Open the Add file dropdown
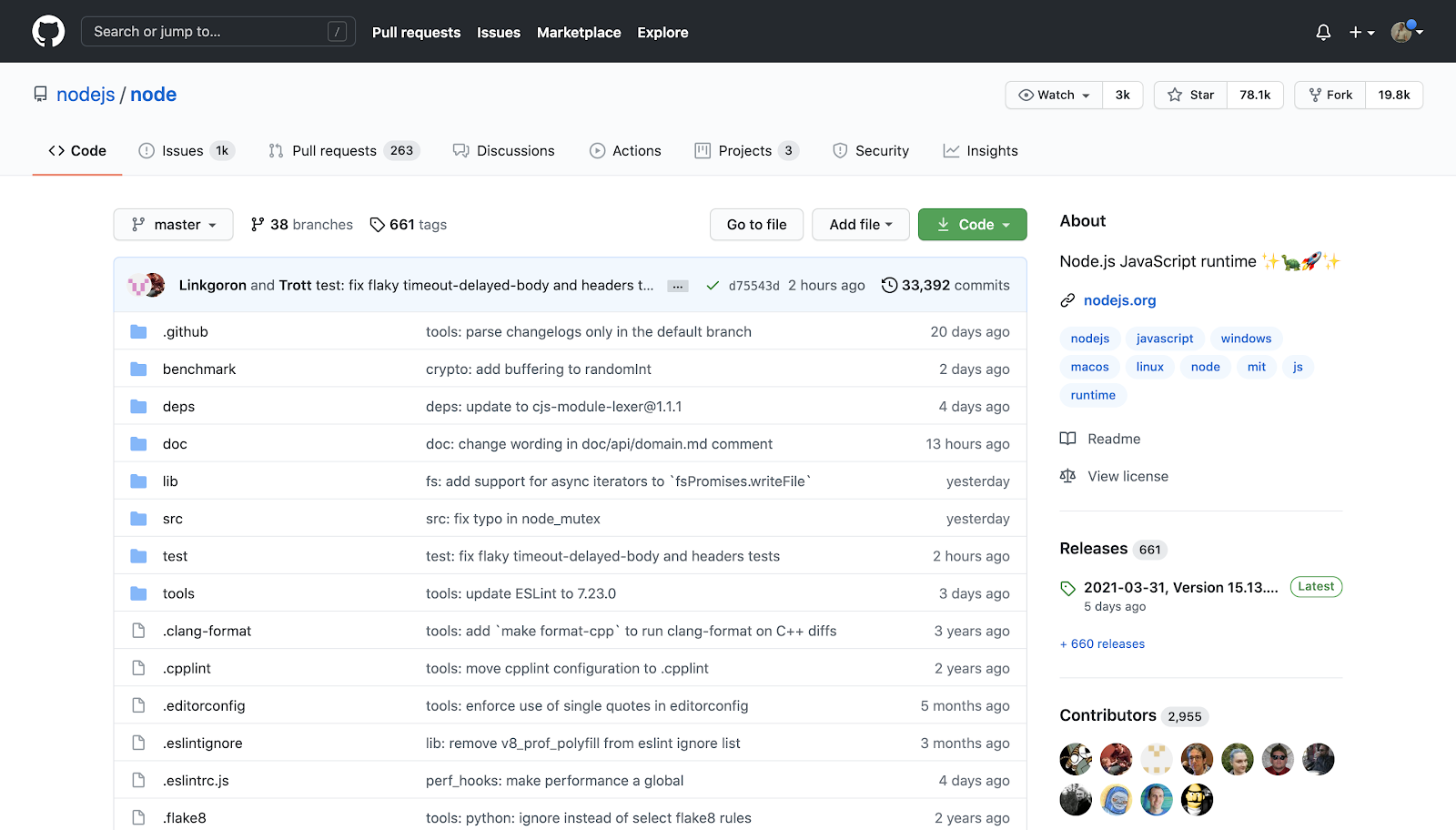 (859, 224)
